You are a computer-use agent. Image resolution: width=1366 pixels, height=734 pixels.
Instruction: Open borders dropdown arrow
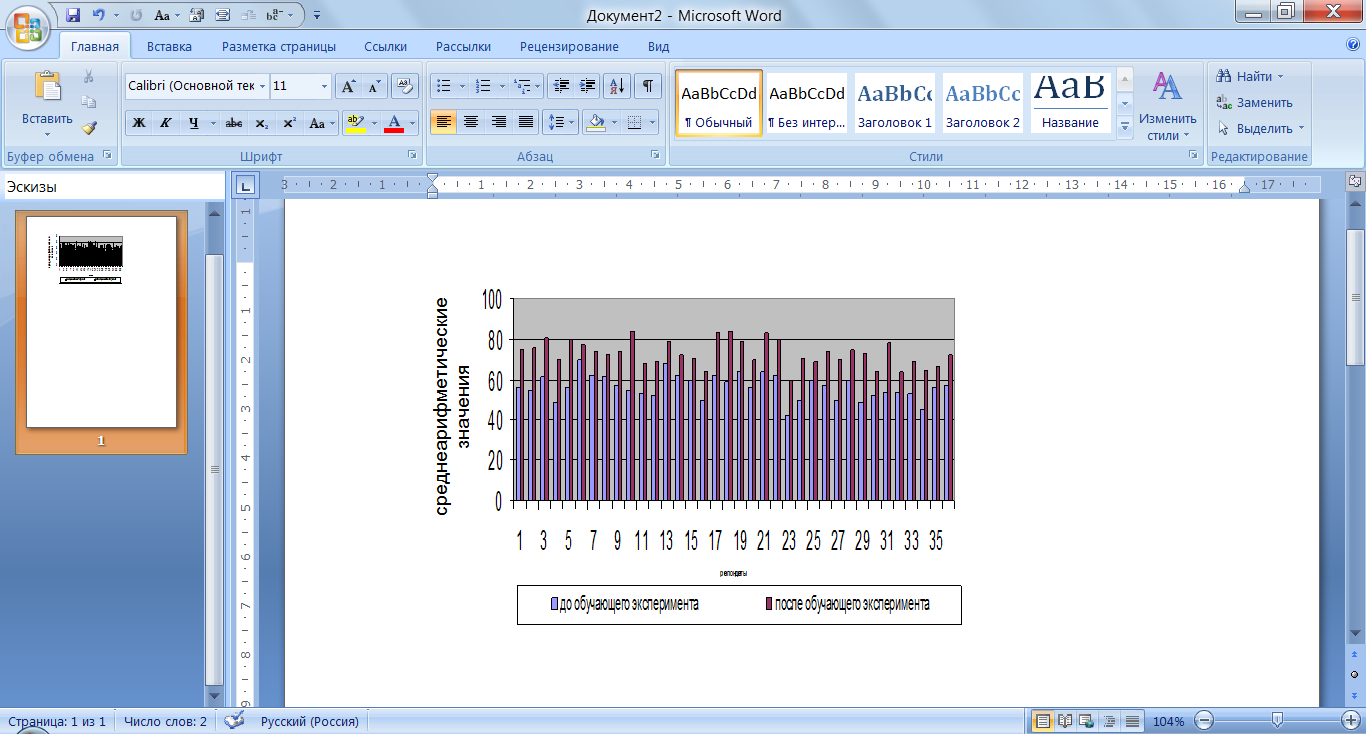pyautogui.click(x=652, y=123)
